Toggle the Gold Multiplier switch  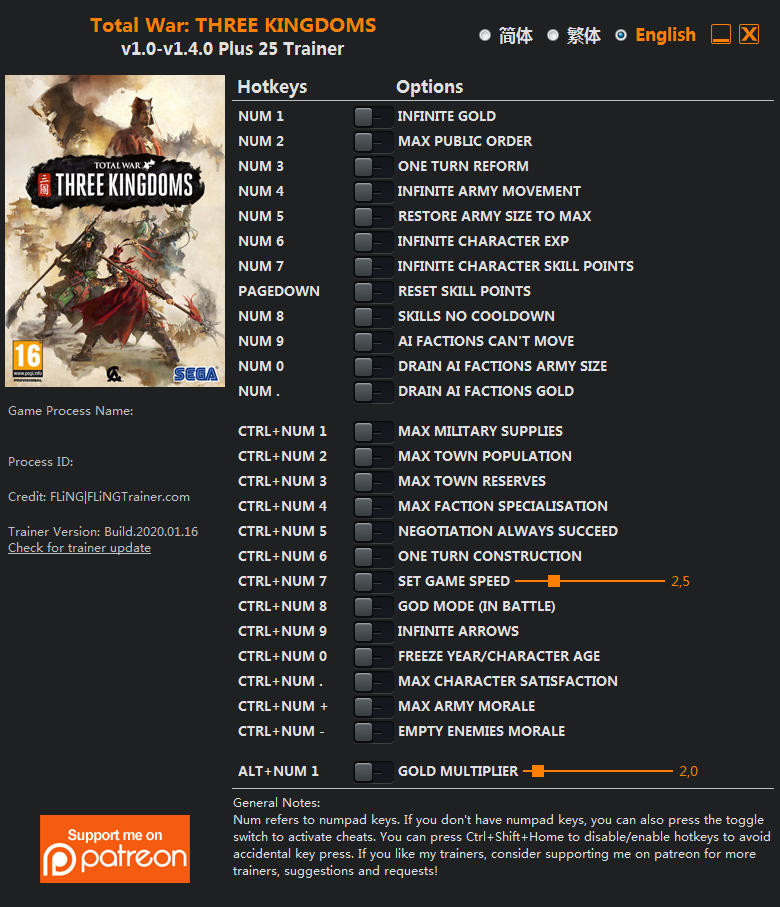pyautogui.click(x=373, y=771)
